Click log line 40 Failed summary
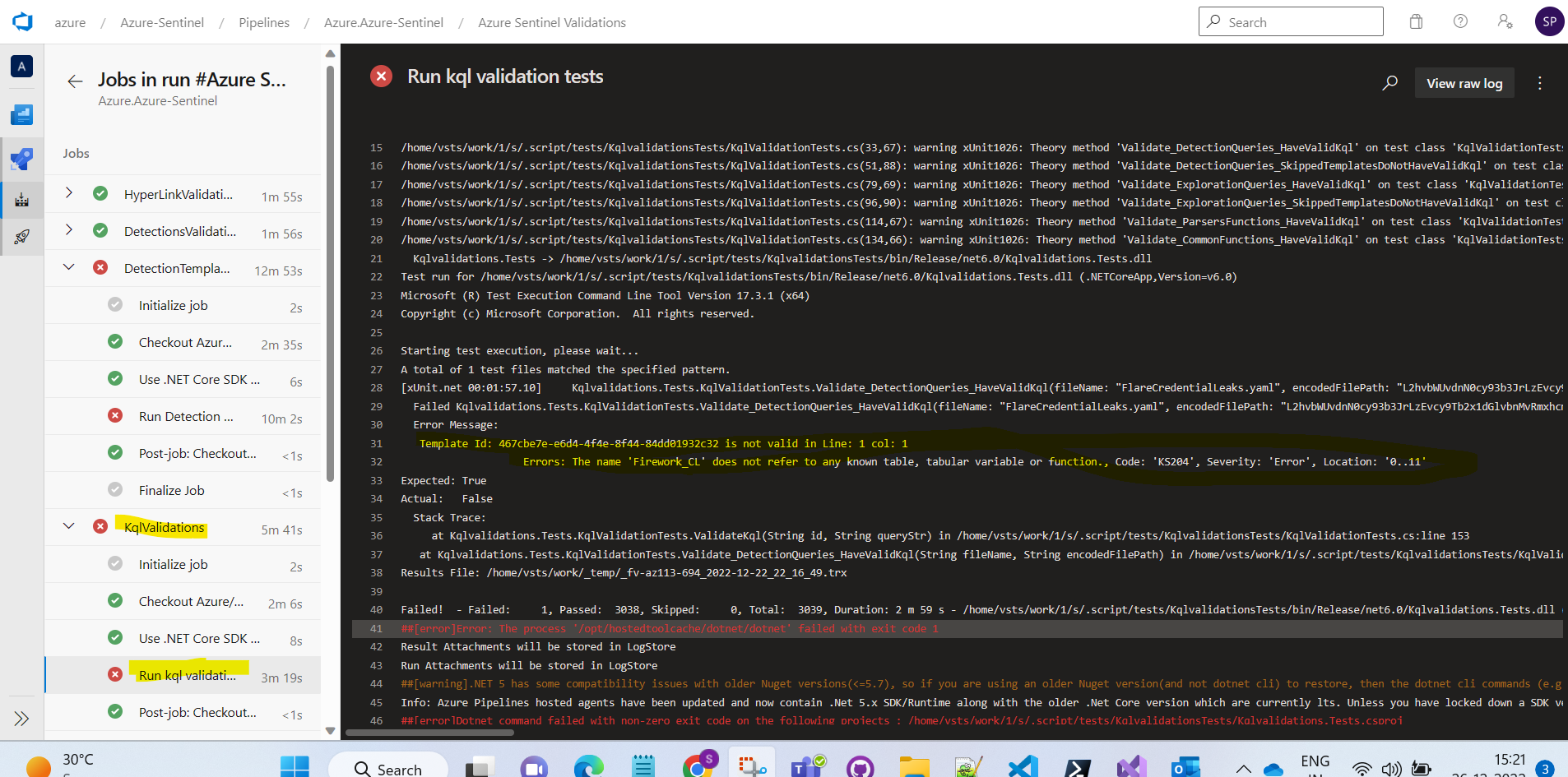 (x=977, y=609)
